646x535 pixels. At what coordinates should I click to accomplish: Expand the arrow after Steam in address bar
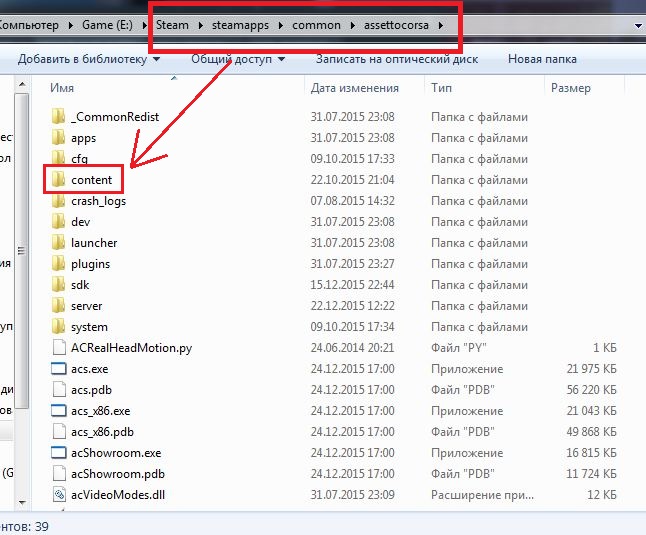click(201, 25)
